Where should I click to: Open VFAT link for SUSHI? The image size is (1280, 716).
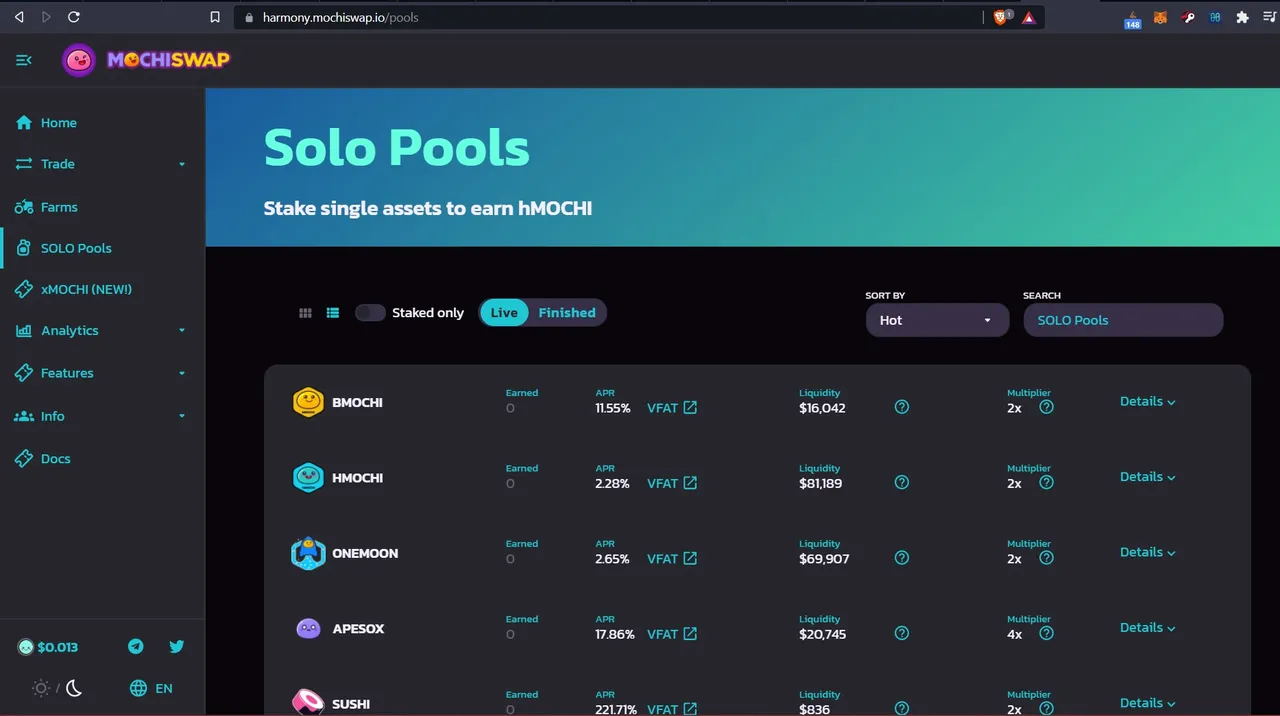[x=672, y=709]
